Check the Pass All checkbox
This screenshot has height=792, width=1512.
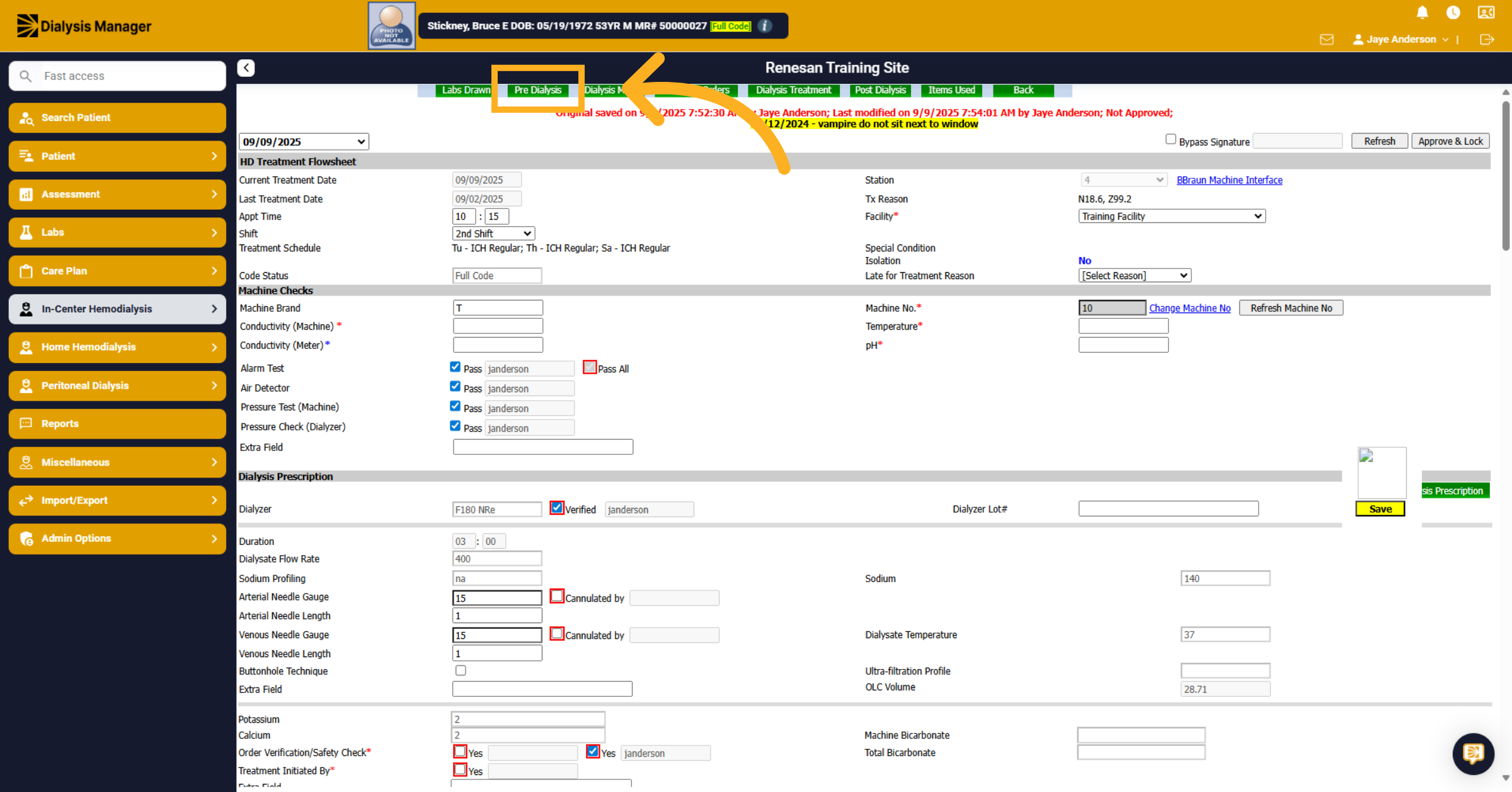click(x=590, y=367)
